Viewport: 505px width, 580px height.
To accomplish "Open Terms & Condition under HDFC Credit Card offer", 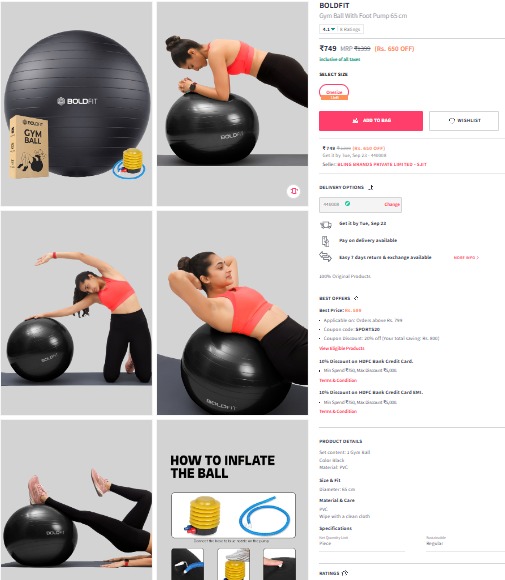I will pos(338,380).
